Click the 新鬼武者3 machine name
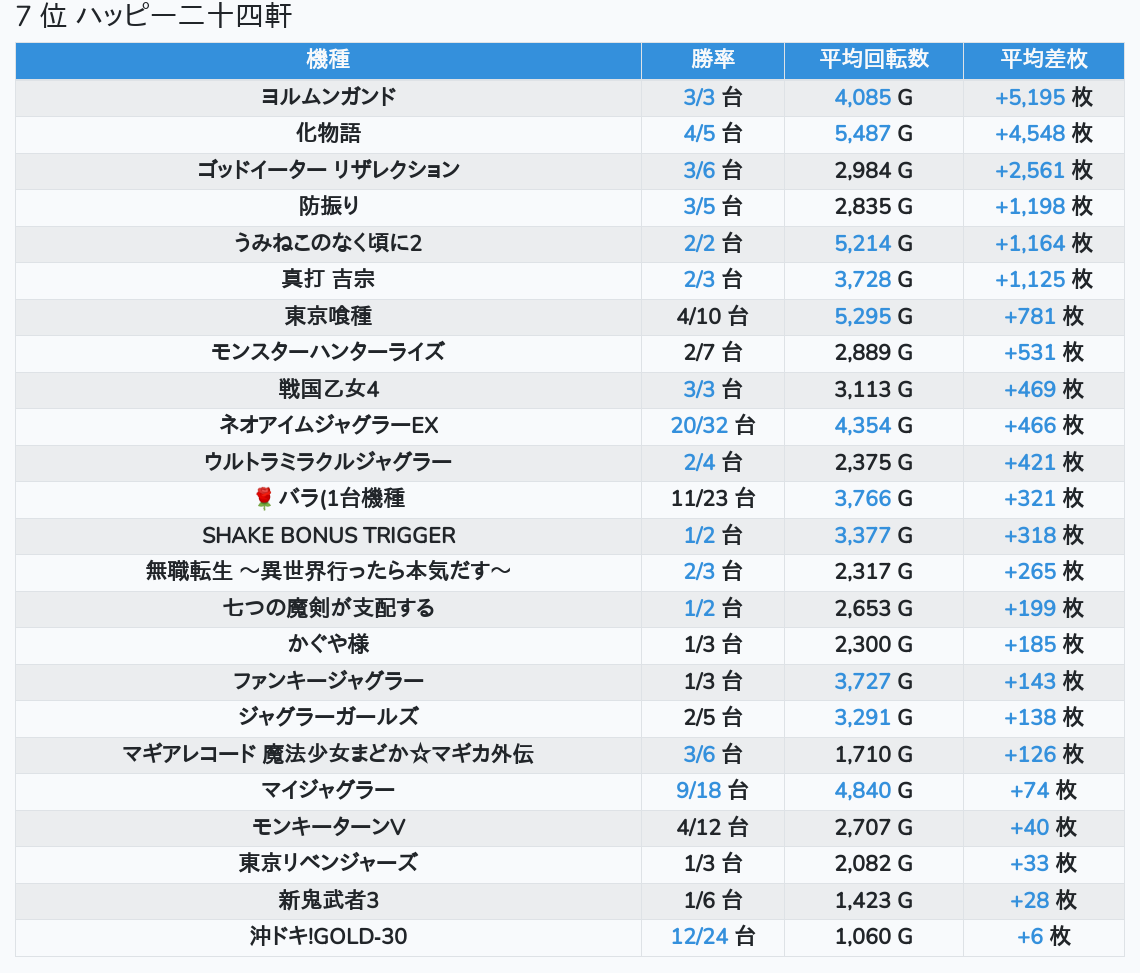The width and height of the screenshot is (1140, 973). tap(328, 900)
